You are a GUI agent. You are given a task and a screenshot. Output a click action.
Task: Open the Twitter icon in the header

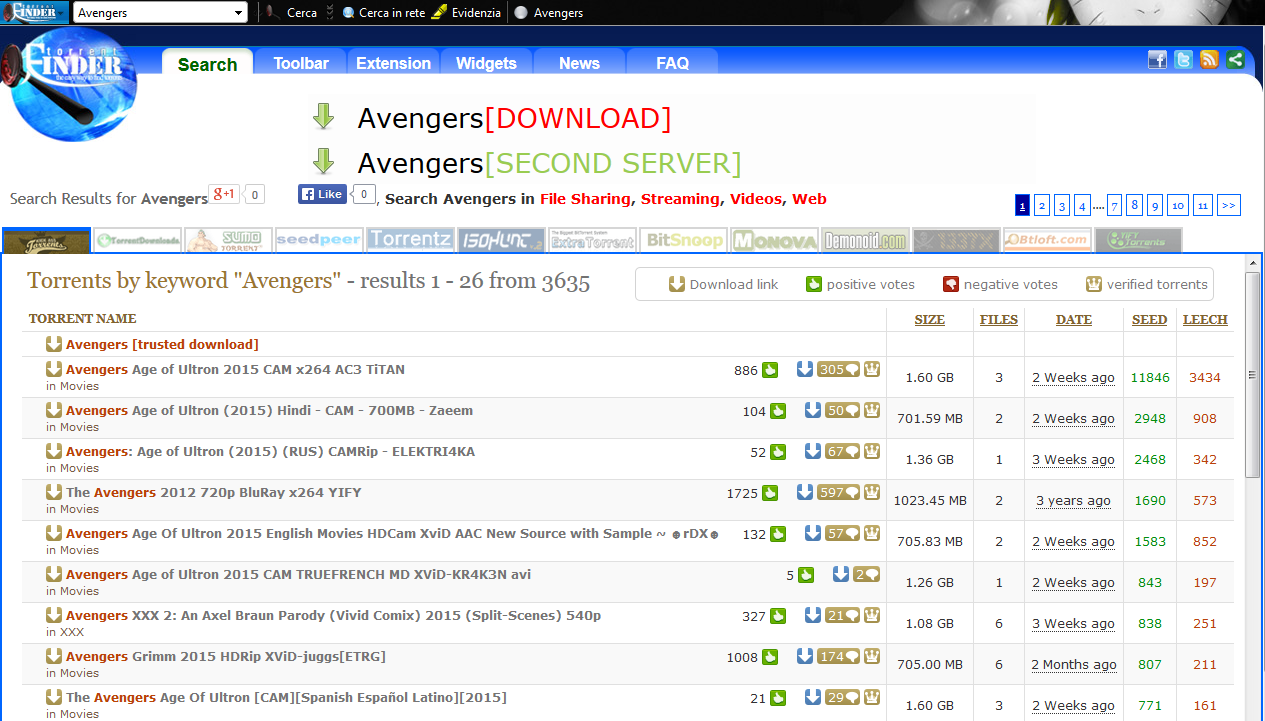pos(1183,60)
